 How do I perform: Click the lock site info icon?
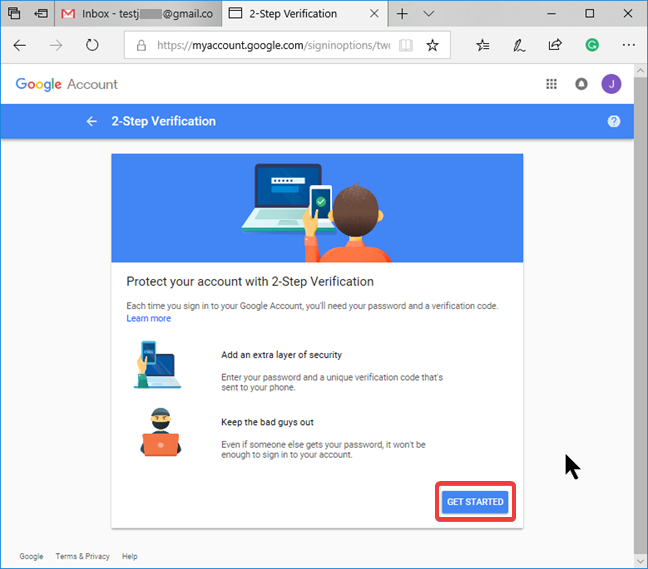click(141, 45)
